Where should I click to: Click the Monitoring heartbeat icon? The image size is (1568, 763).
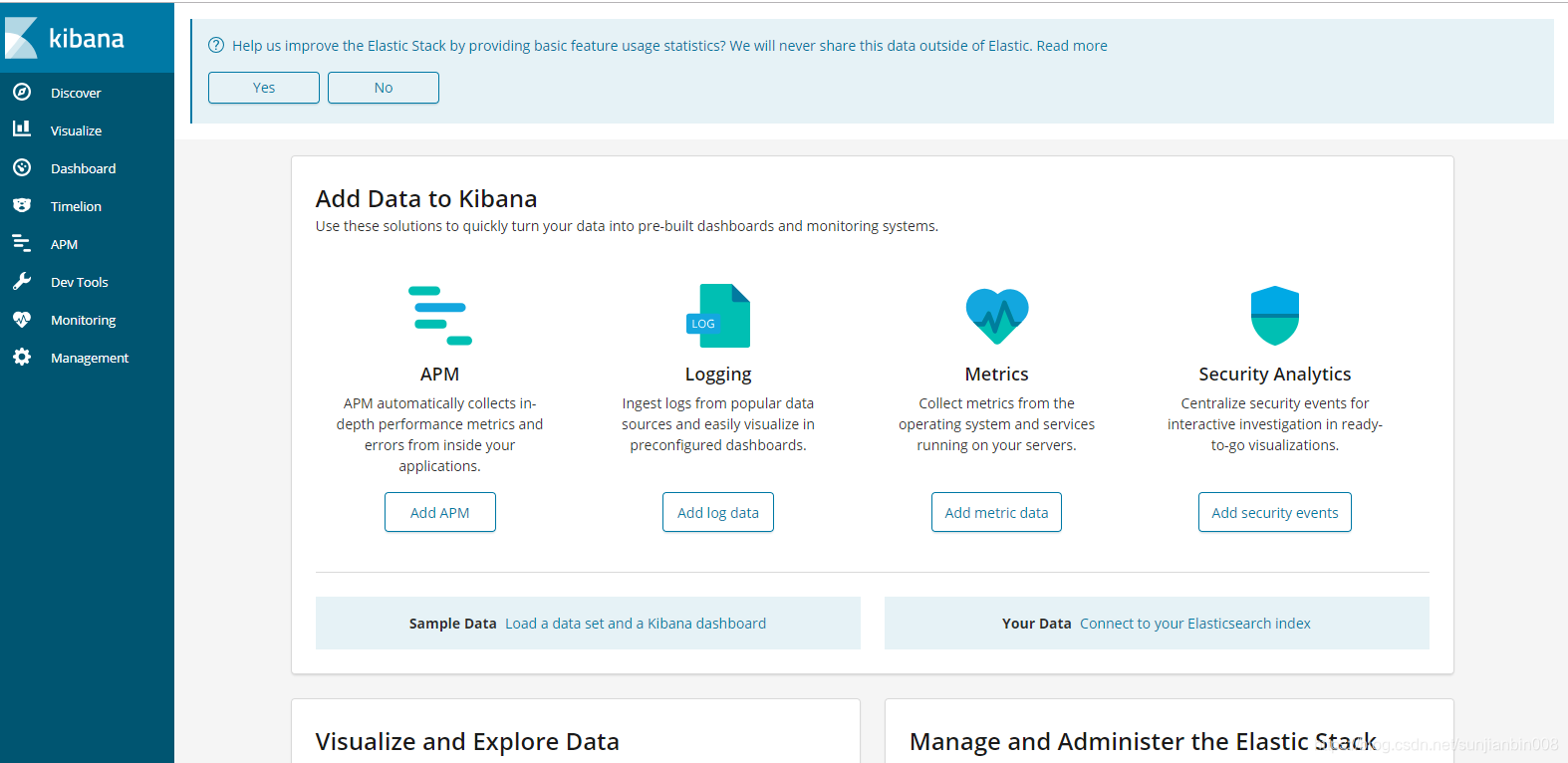(x=22, y=320)
